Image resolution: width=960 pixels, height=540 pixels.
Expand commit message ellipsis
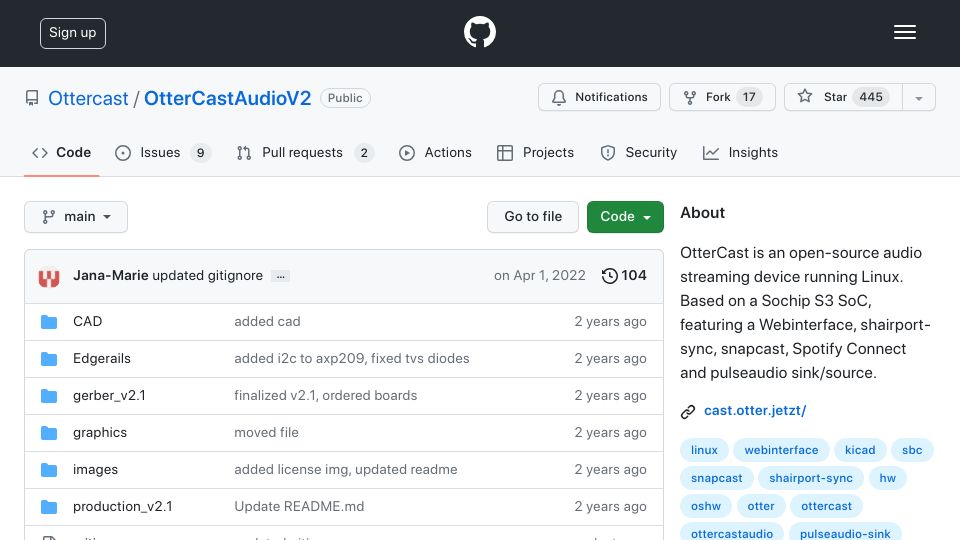[280, 277]
